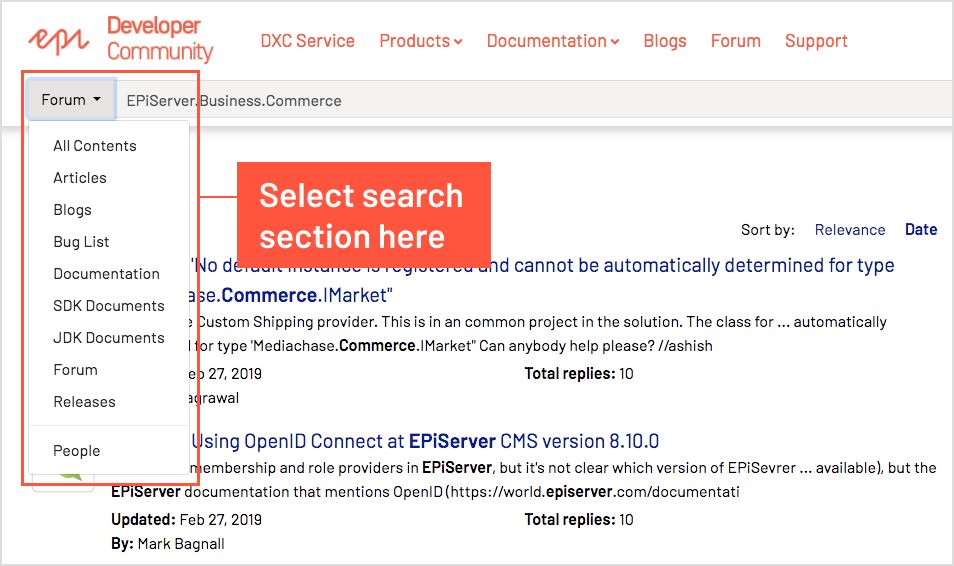
Task: Expand the Documentation menu
Action: point(552,41)
